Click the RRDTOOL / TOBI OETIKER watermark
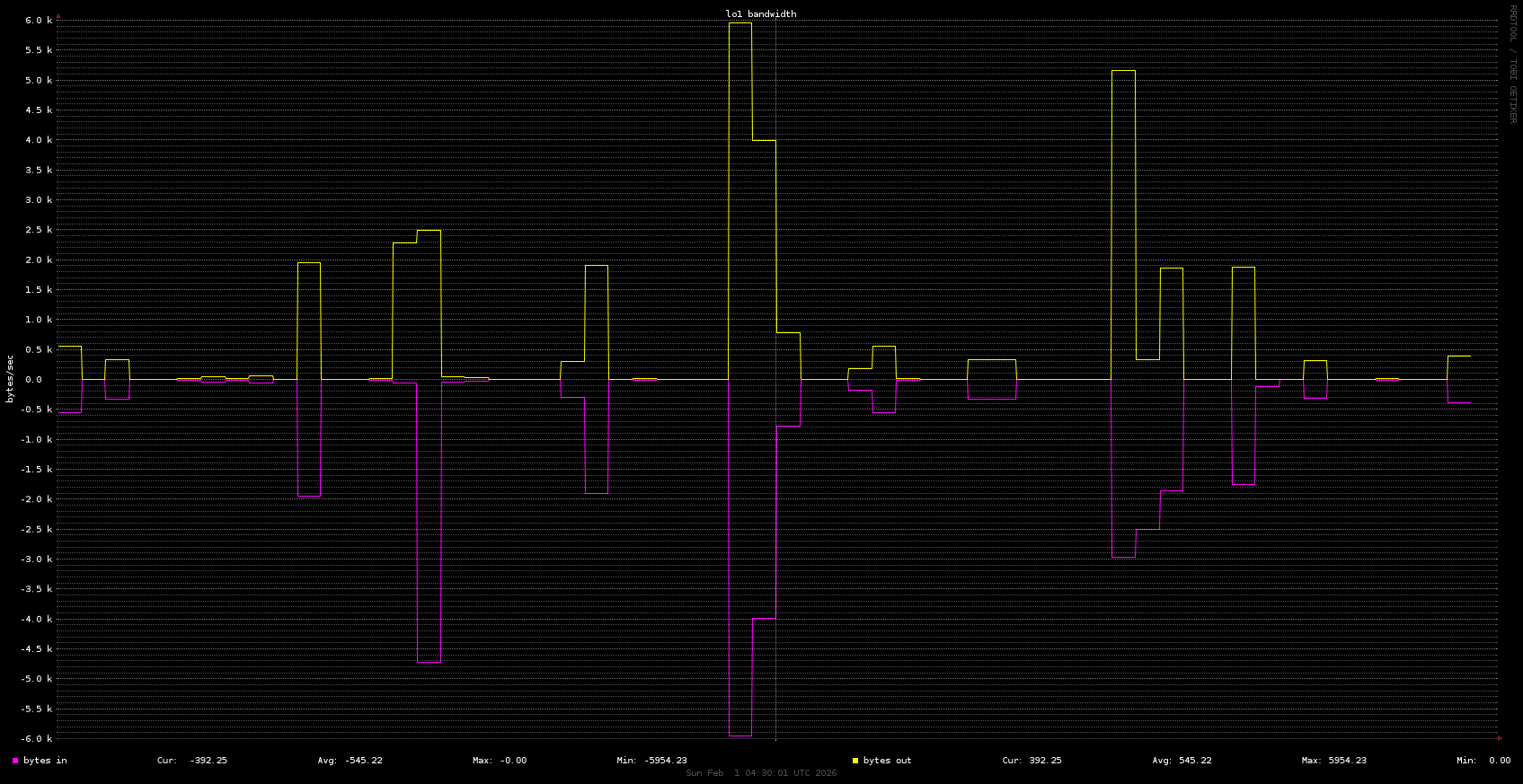Image resolution: width=1523 pixels, height=784 pixels. 1512,64
